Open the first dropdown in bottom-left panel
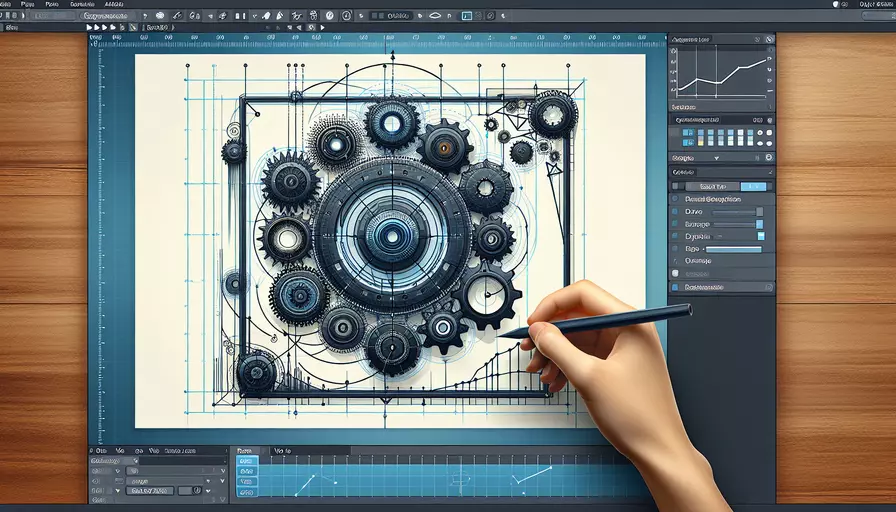This screenshot has height=512, width=896. tap(114, 461)
